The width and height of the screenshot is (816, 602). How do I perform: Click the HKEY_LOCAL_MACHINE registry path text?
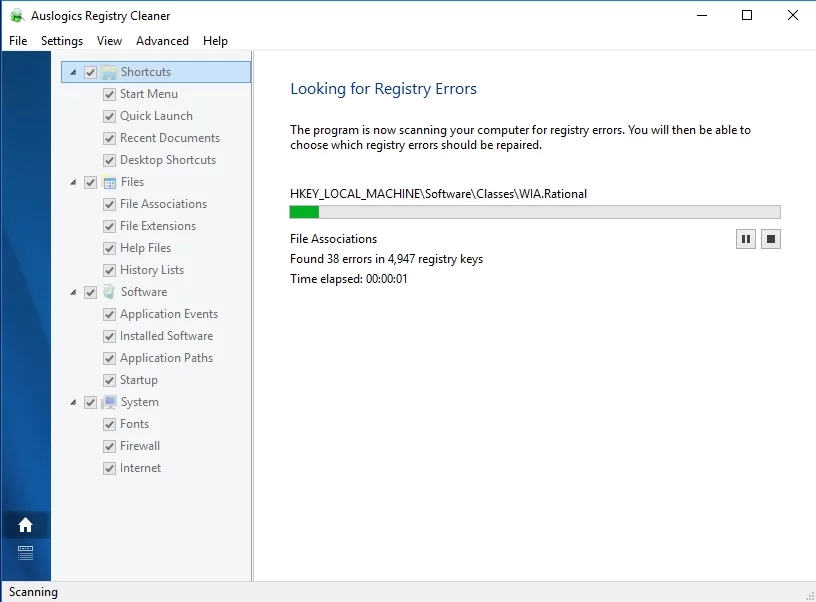(x=438, y=194)
